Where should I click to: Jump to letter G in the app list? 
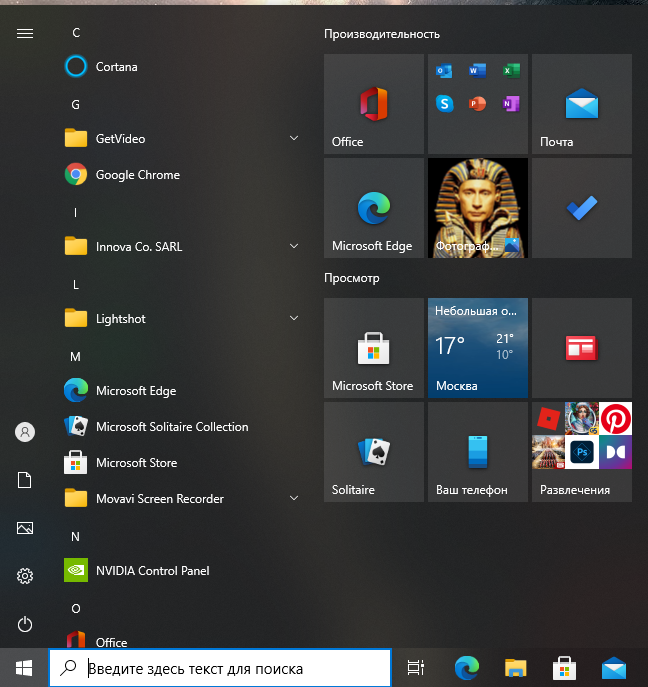tap(75, 105)
